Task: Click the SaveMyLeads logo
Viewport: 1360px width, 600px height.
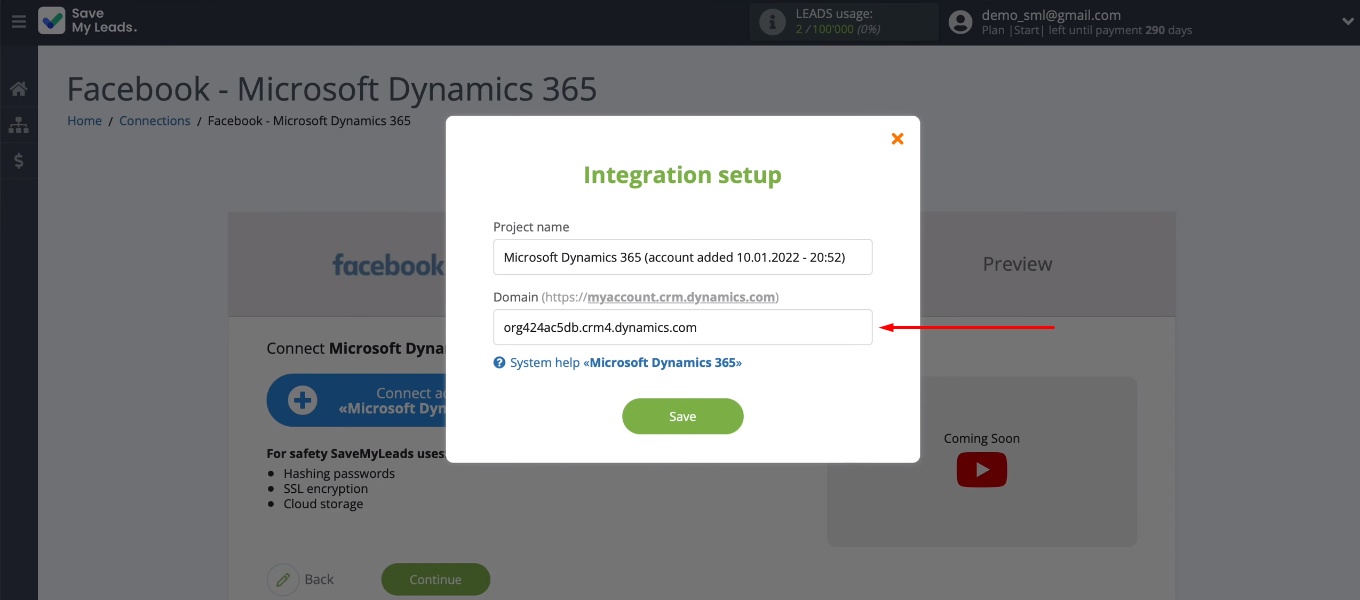Action: pyautogui.click(x=88, y=21)
